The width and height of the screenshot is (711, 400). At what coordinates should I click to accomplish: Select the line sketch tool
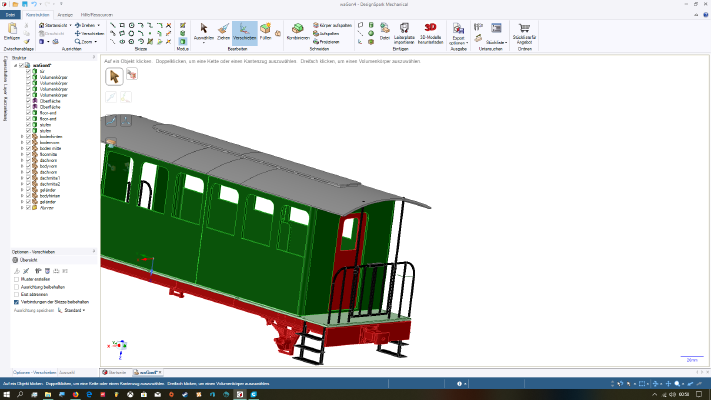click(113, 25)
